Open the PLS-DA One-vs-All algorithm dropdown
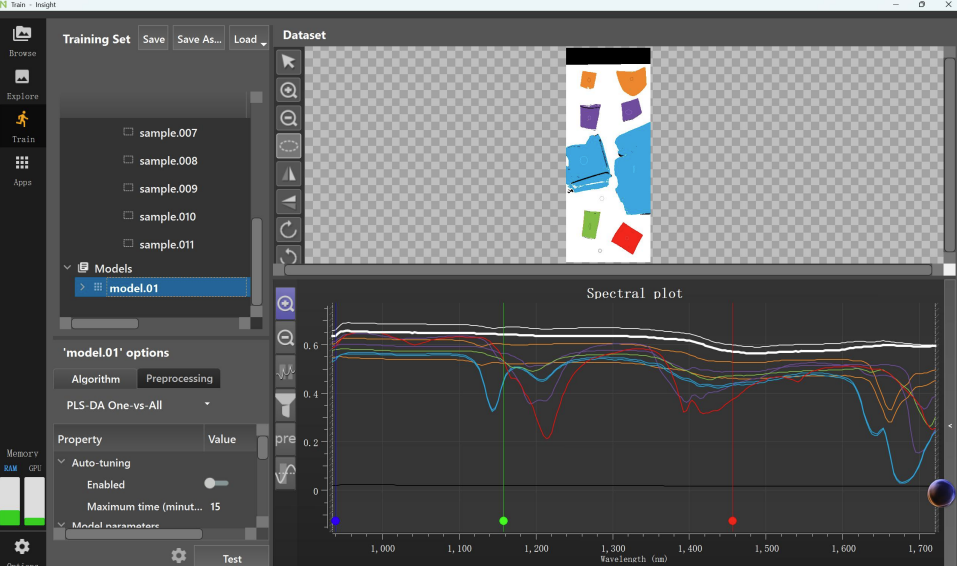The height and width of the screenshot is (566, 957). click(x=138, y=405)
